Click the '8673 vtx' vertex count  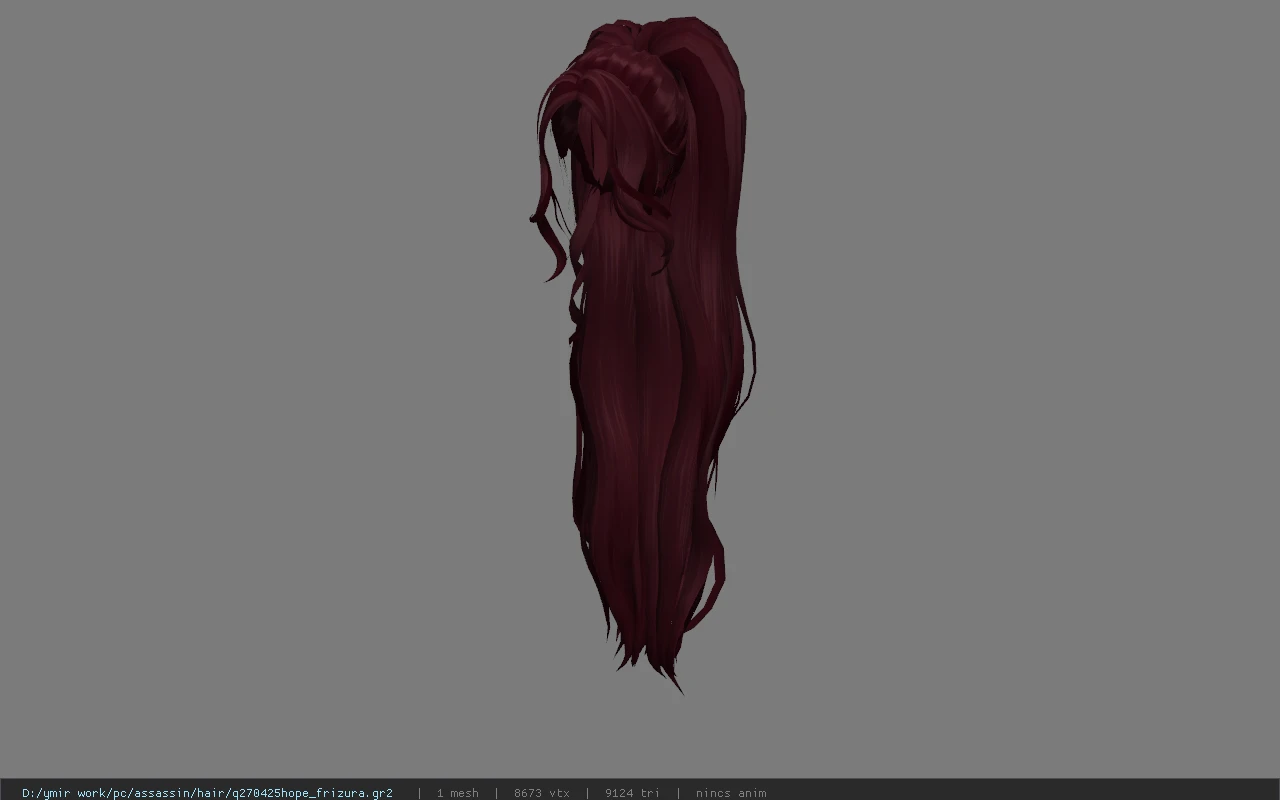(542, 793)
